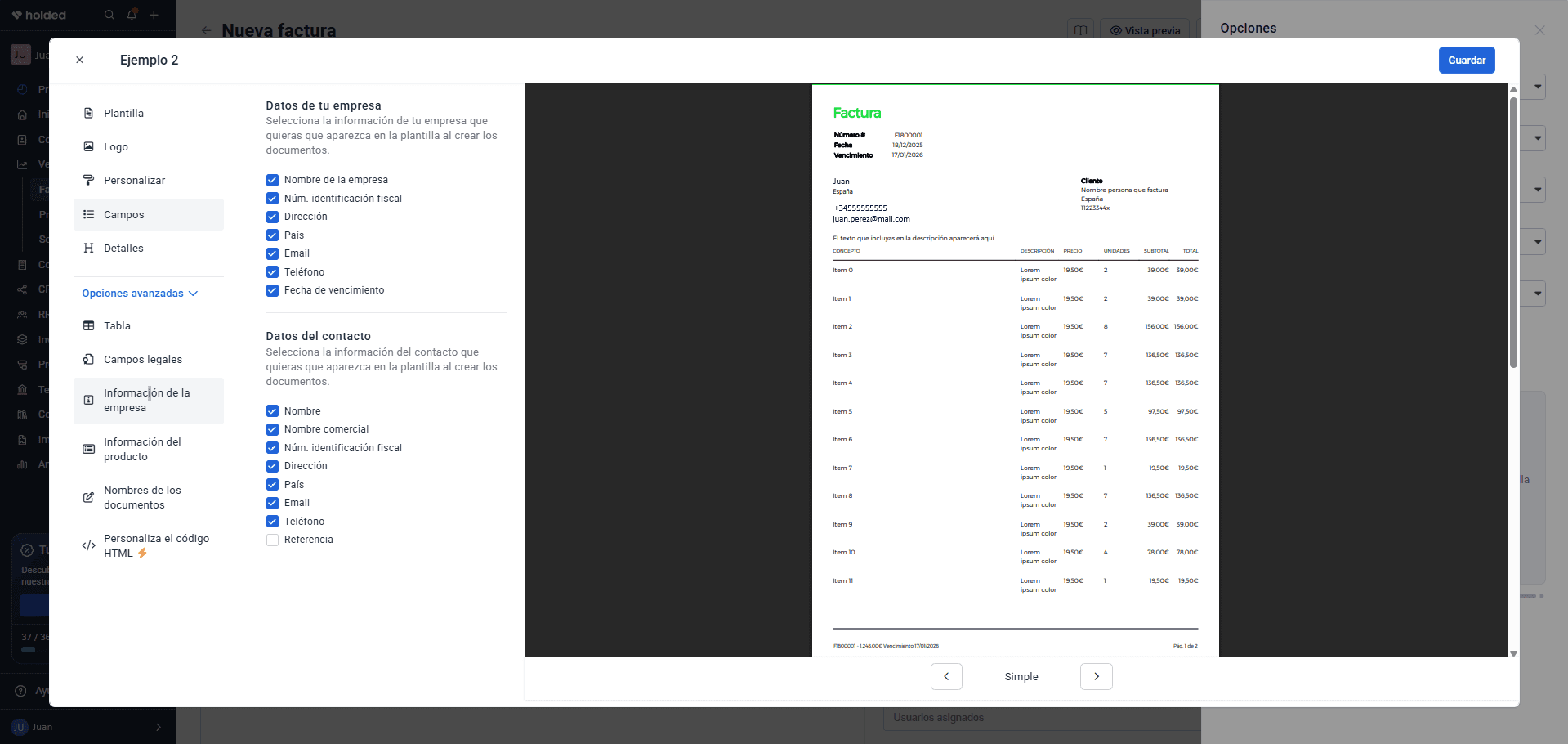Open the Logo section
Viewport: 1568px width, 744px height.
(149, 146)
